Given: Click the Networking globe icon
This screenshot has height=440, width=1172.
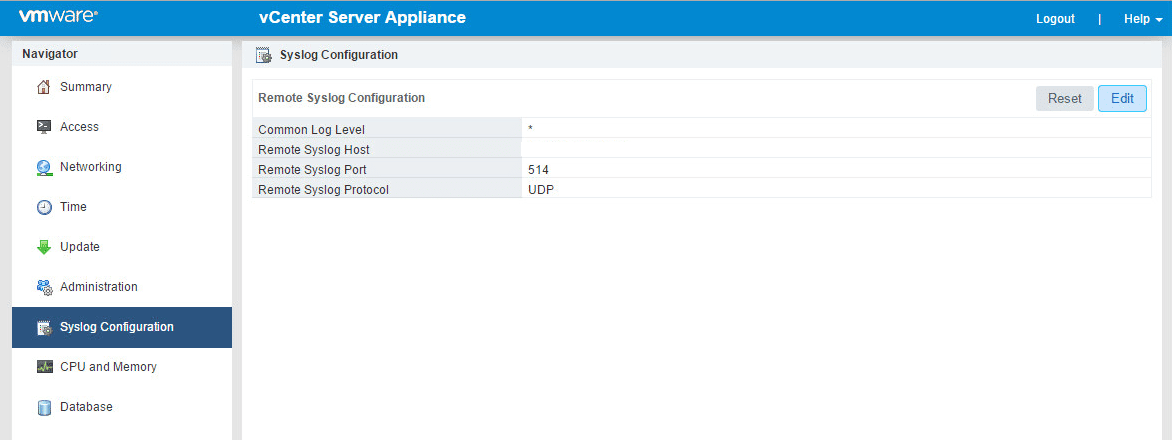Looking at the screenshot, I should coord(44,167).
